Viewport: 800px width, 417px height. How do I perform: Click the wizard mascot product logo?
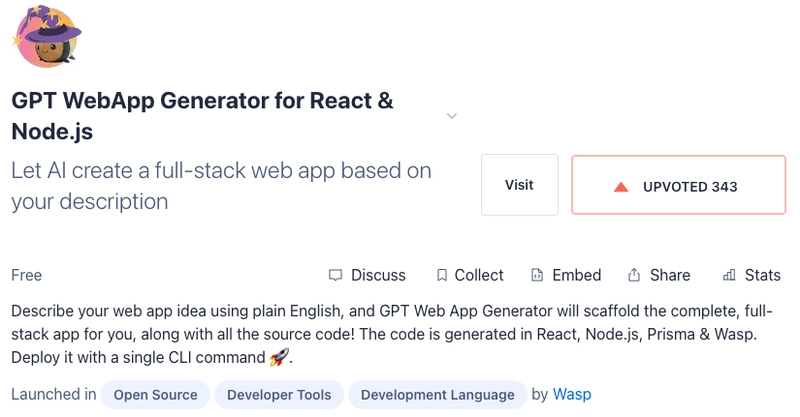47,37
